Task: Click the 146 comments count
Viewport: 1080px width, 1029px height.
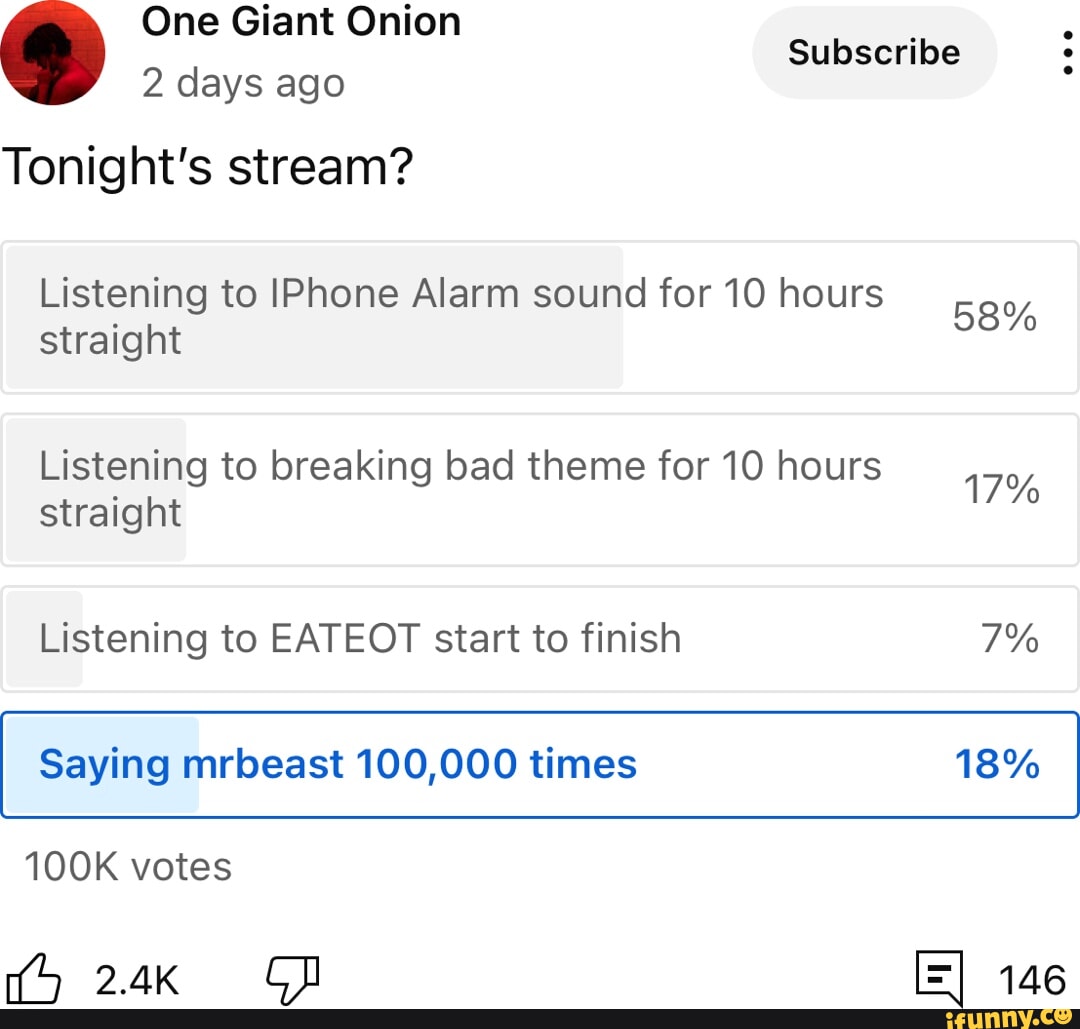Action: (x=1032, y=980)
